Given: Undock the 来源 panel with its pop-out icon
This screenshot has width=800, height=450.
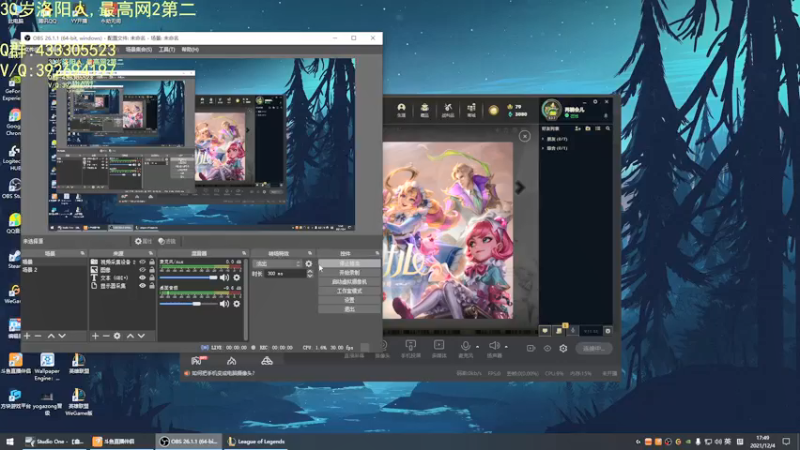Looking at the screenshot, I should click(x=151, y=253).
